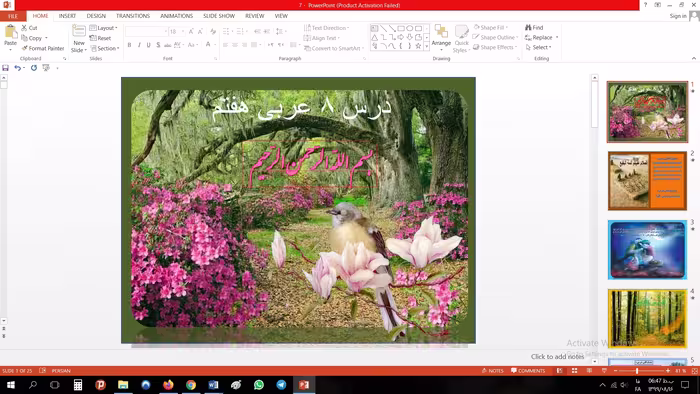
Task: Switch to the SLIDE SHOW tab
Action: (x=219, y=16)
